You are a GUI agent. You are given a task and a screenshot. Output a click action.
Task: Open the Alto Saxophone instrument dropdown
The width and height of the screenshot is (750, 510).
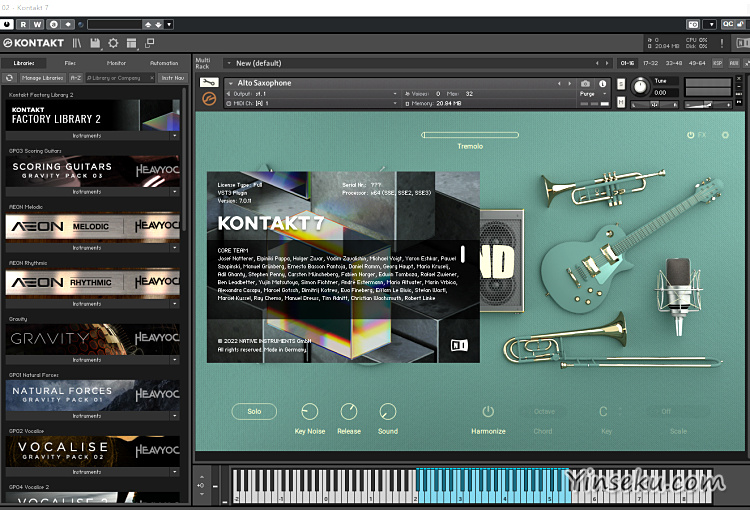click(232, 83)
